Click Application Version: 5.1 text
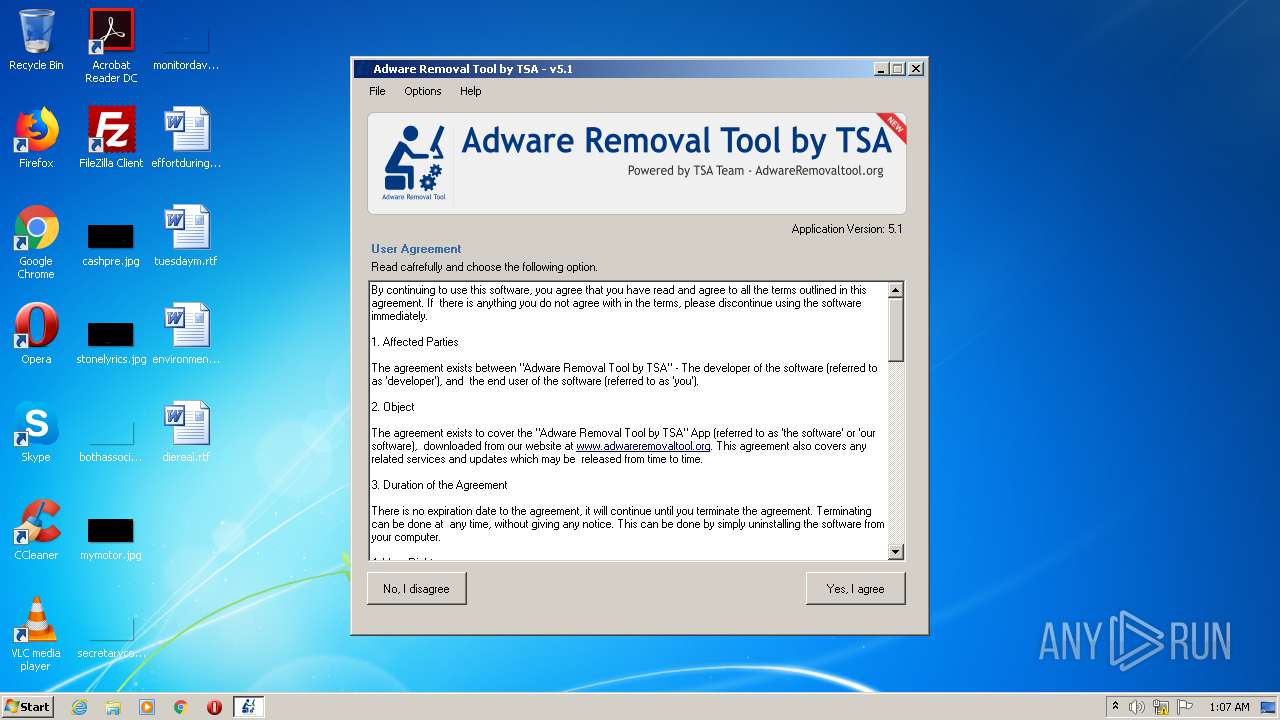The image size is (1280, 720). [x=846, y=229]
